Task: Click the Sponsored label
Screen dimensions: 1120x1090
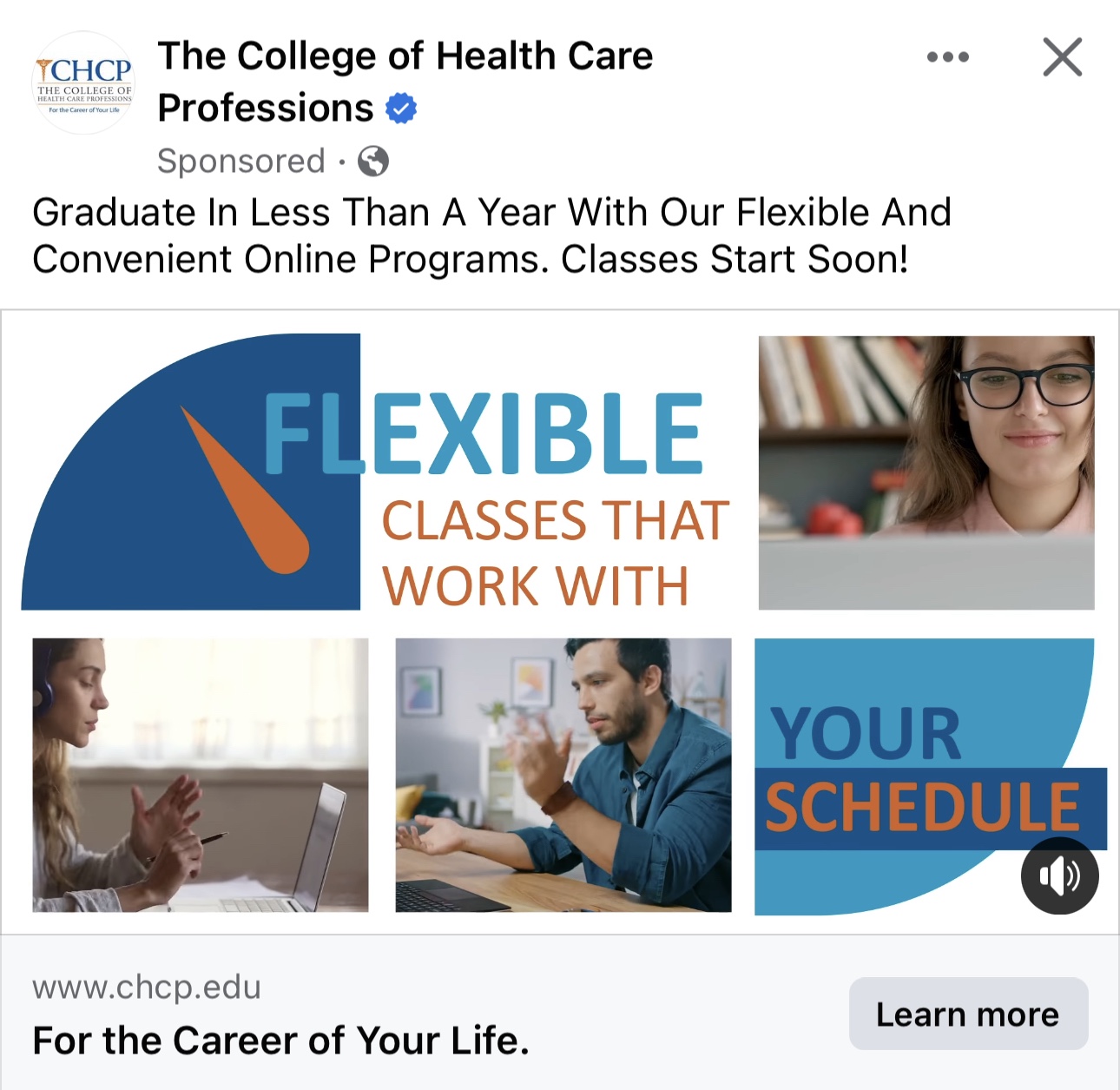Action: pos(241,162)
